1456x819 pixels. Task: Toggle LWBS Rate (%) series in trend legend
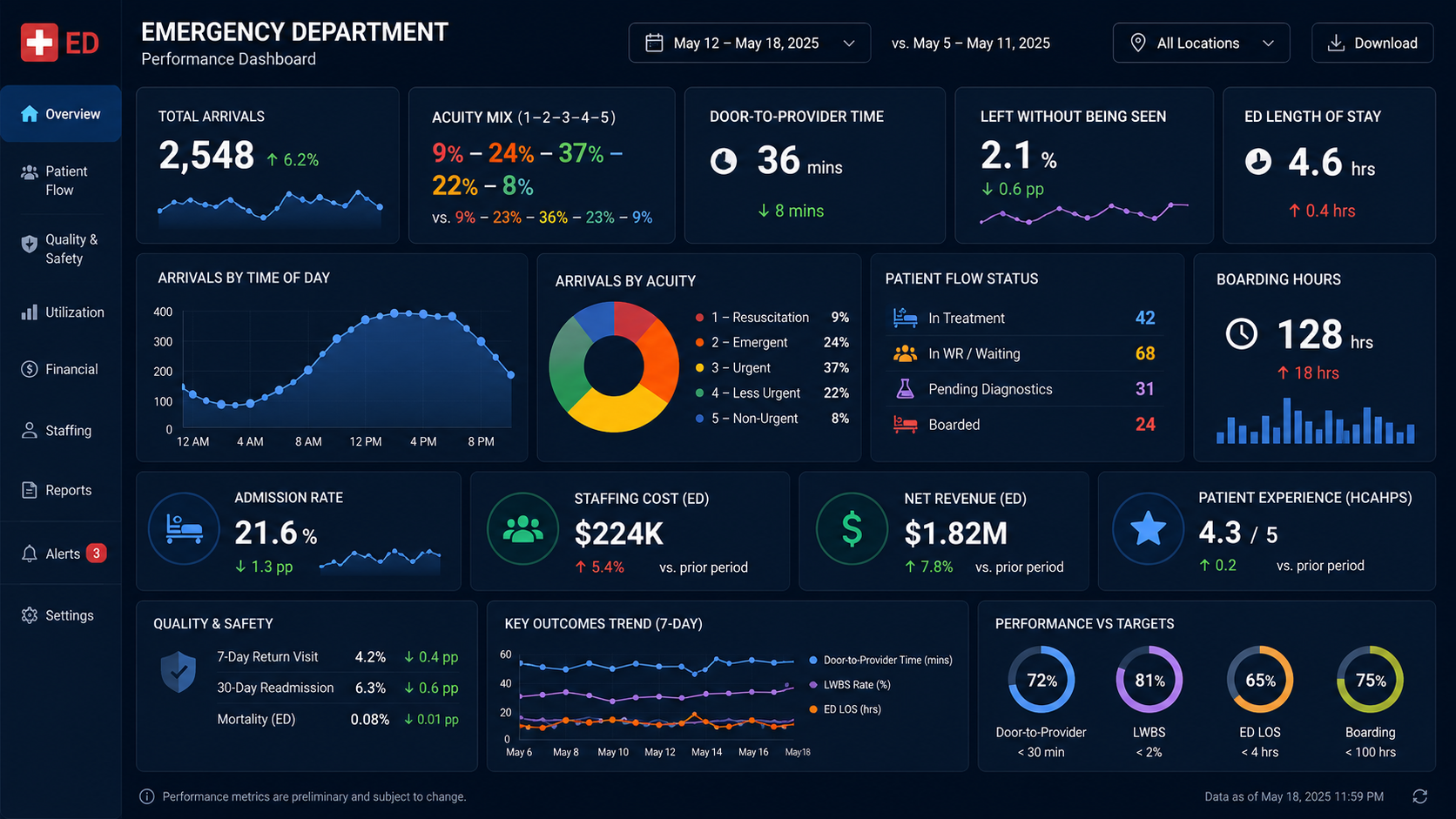(x=850, y=685)
